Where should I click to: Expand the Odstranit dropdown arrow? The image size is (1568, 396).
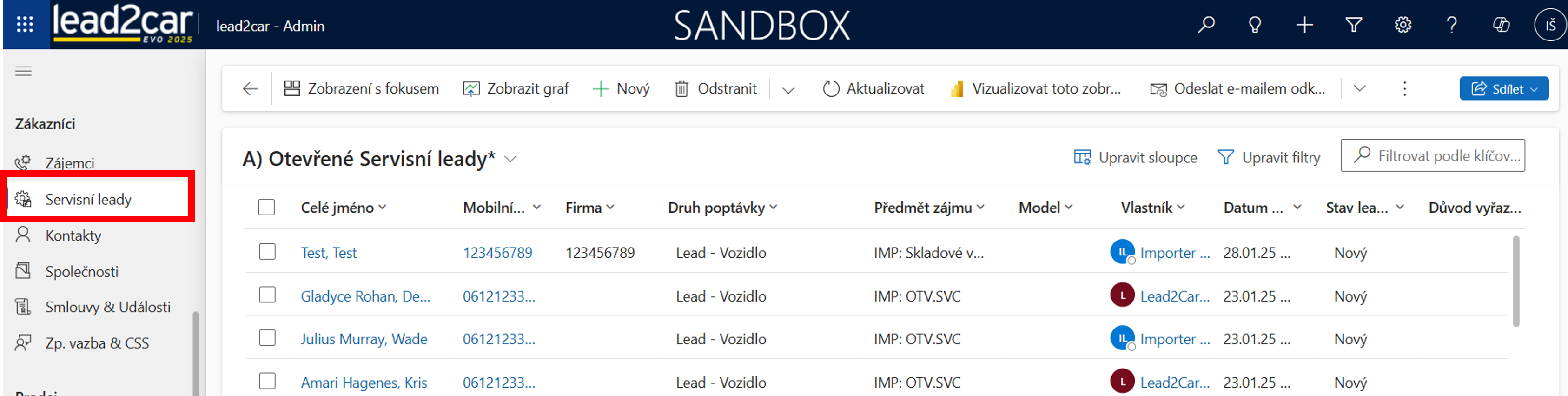[787, 89]
